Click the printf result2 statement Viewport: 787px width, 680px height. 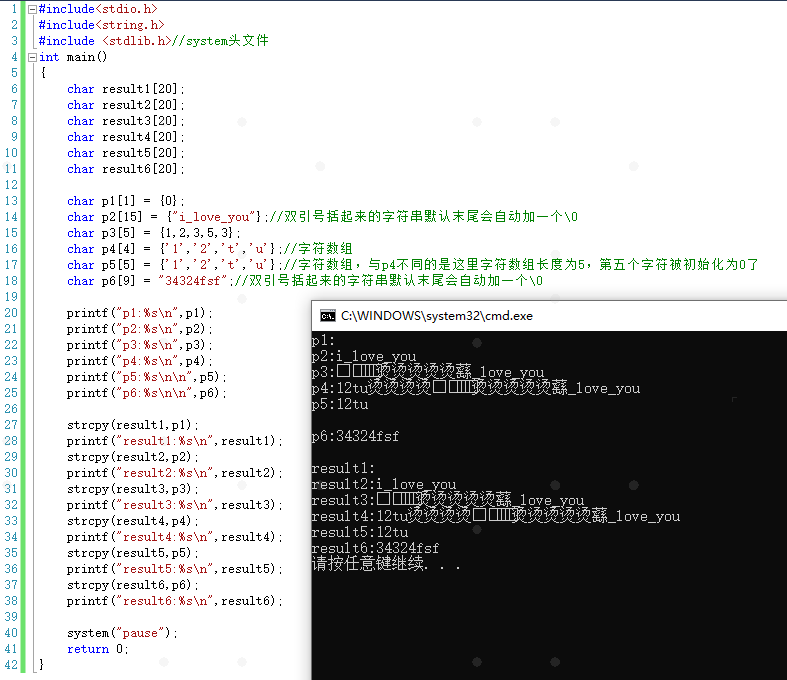click(x=175, y=474)
